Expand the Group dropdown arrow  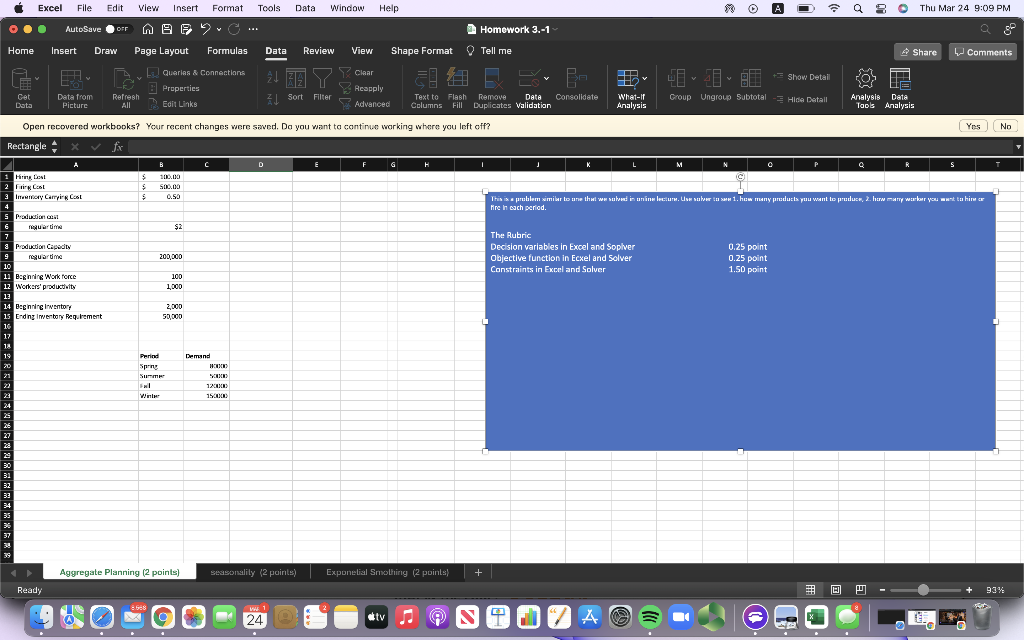[x=693, y=78]
